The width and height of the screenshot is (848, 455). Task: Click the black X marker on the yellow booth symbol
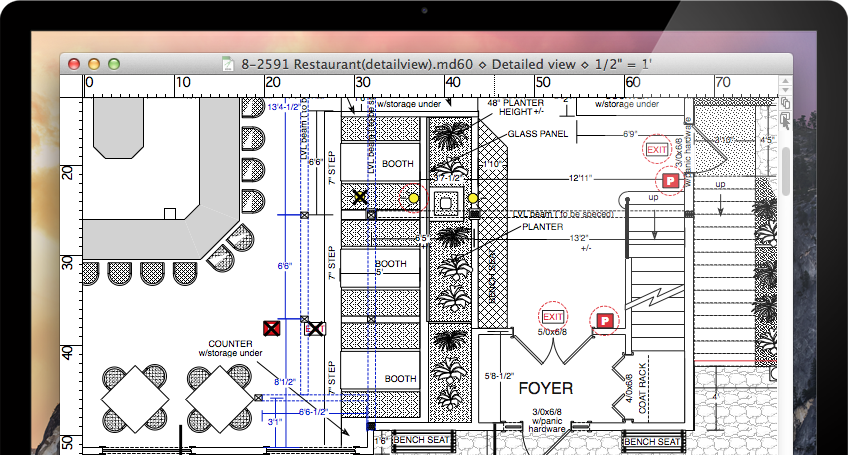(360, 198)
